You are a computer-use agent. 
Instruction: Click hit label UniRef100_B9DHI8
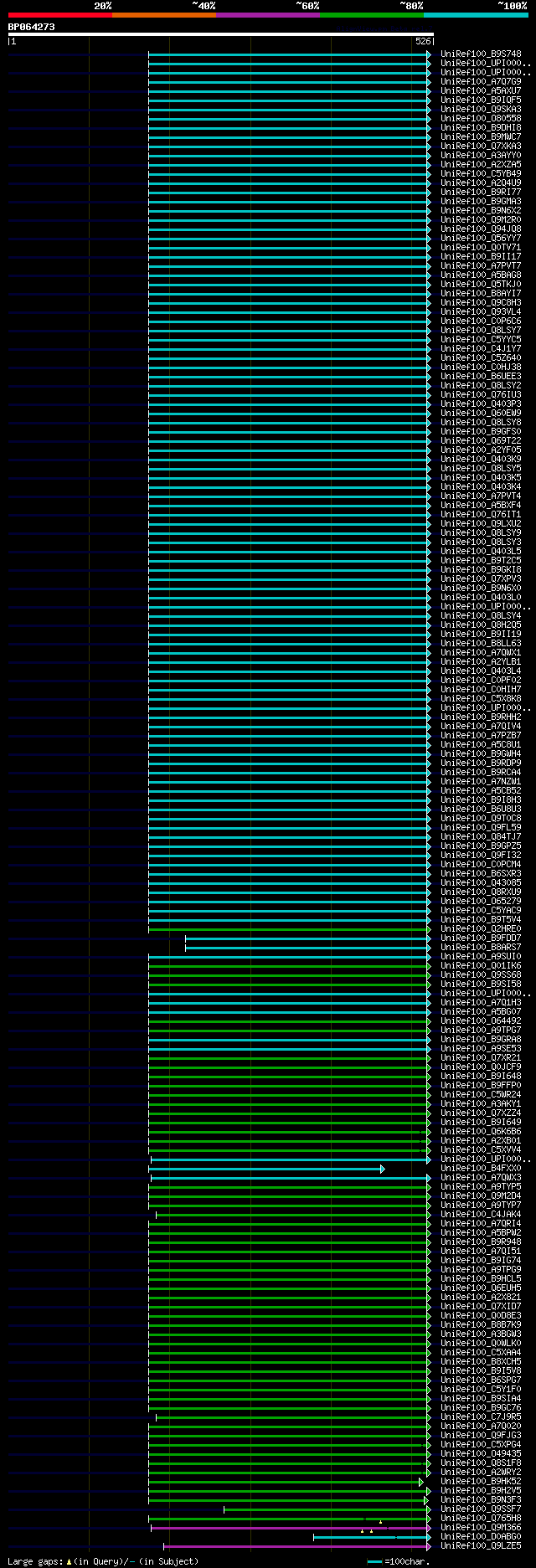coord(481,128)
